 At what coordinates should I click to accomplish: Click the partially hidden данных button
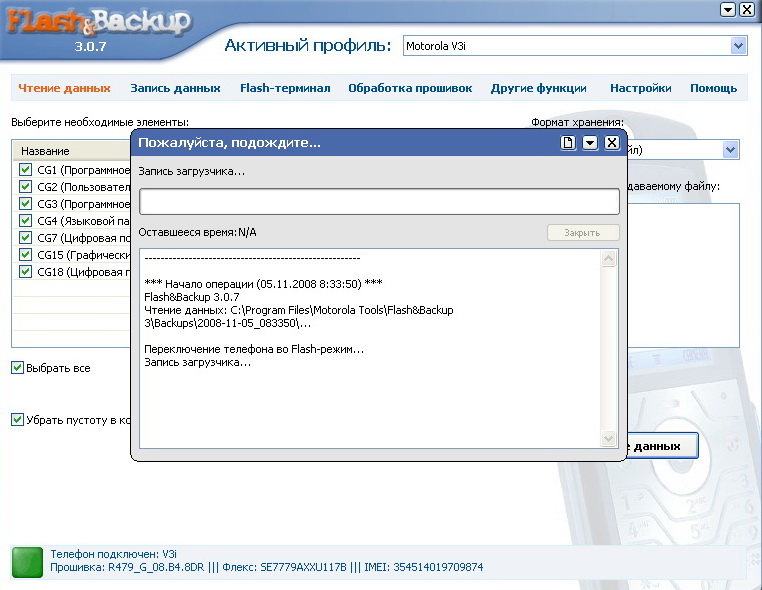point(662,446)
